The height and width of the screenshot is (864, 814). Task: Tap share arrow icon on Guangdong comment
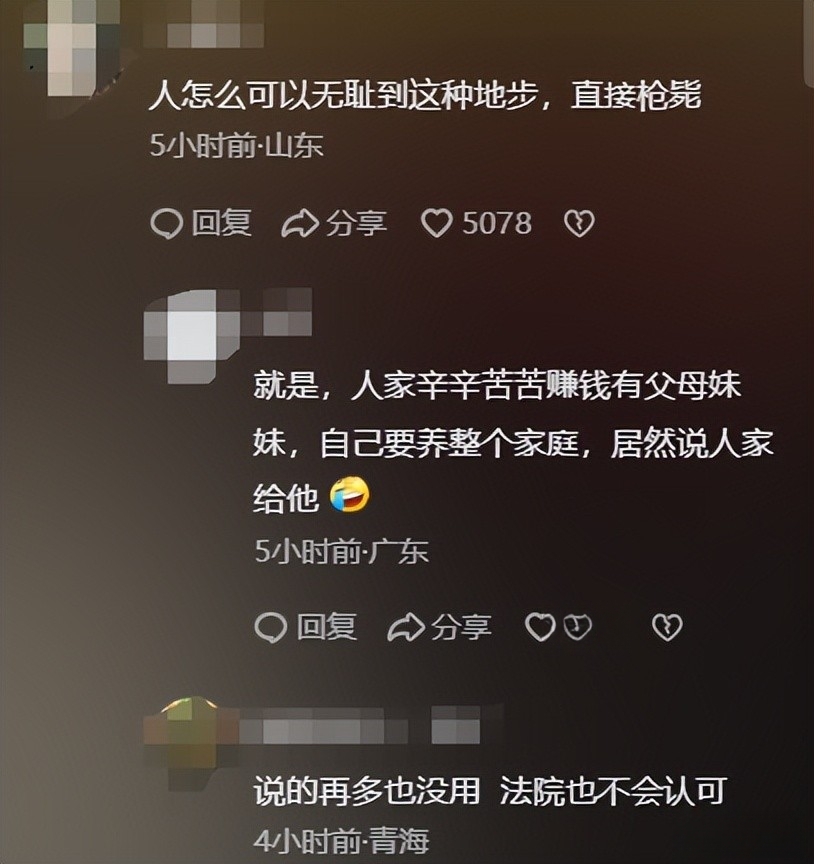[406, 628]
